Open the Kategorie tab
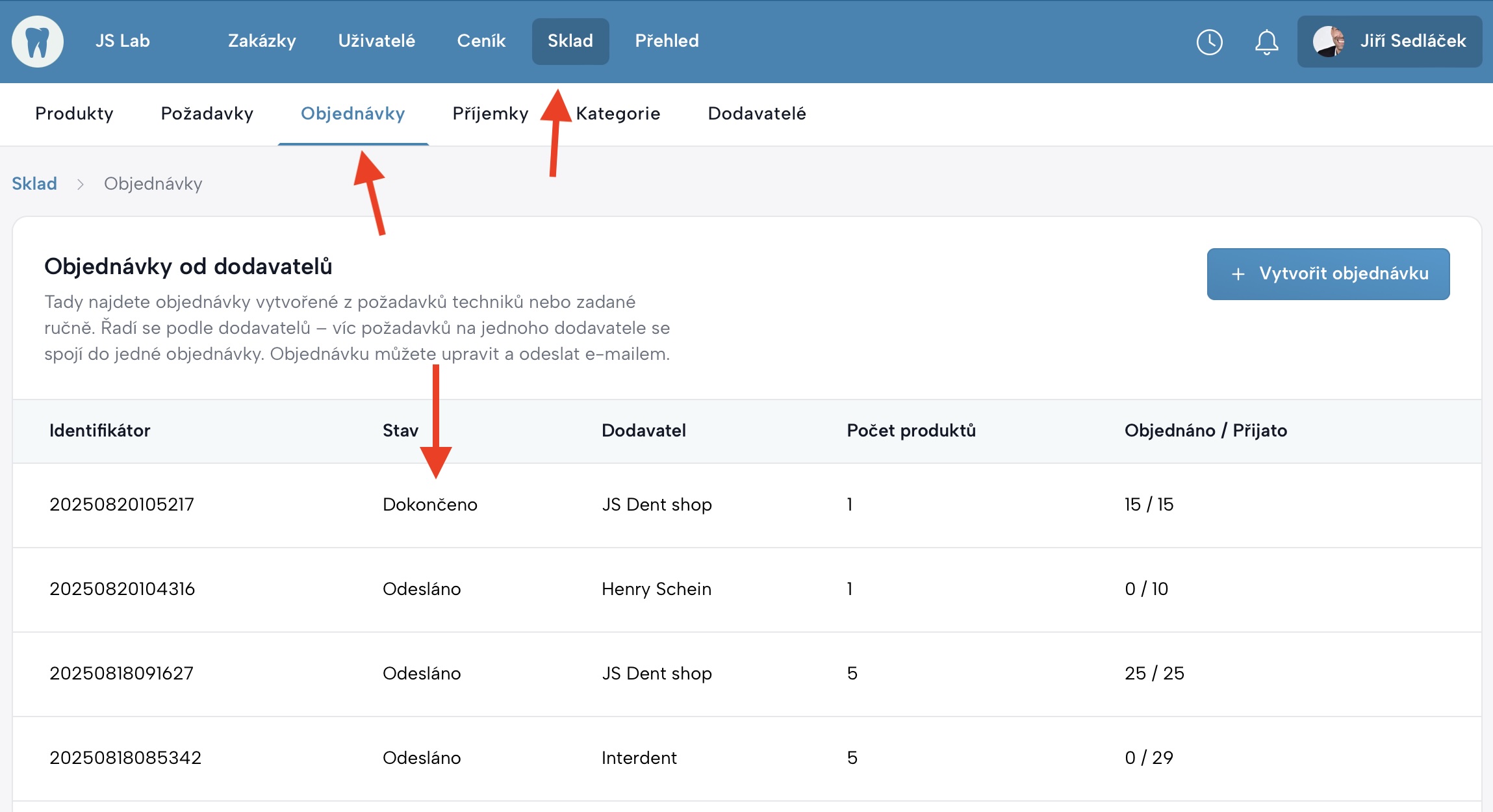 pos(618,114)
